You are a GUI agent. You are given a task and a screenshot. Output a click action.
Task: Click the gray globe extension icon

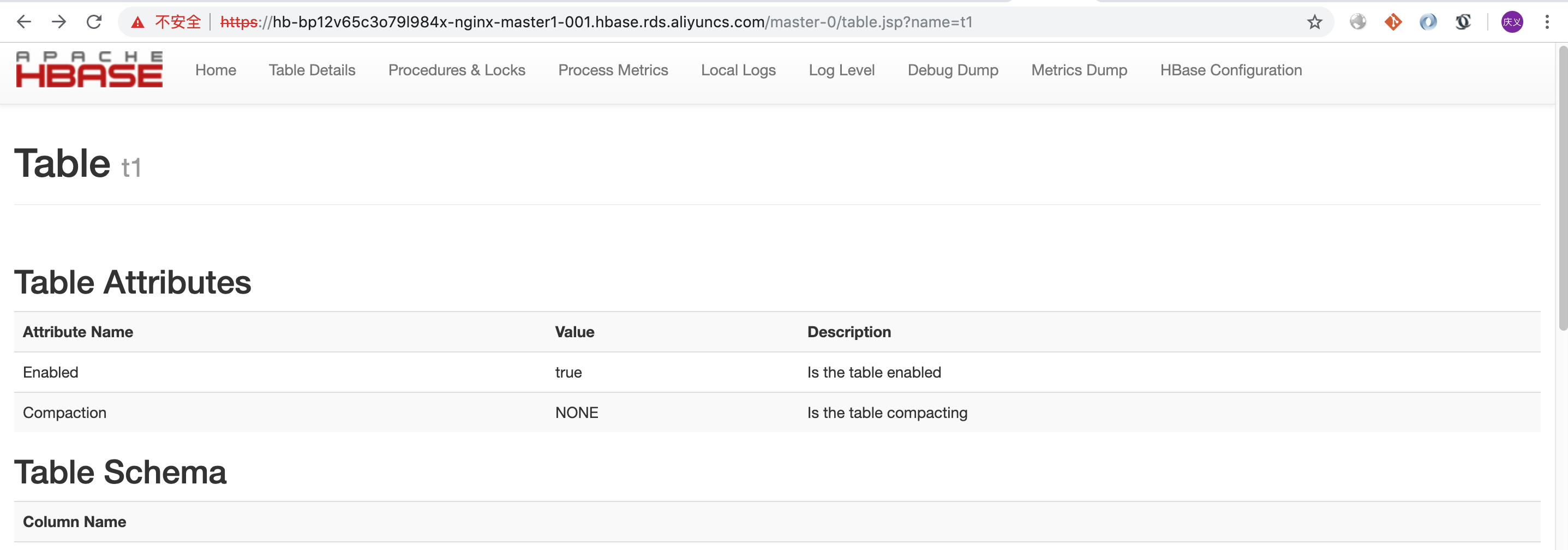click(x=1357, y=22)
